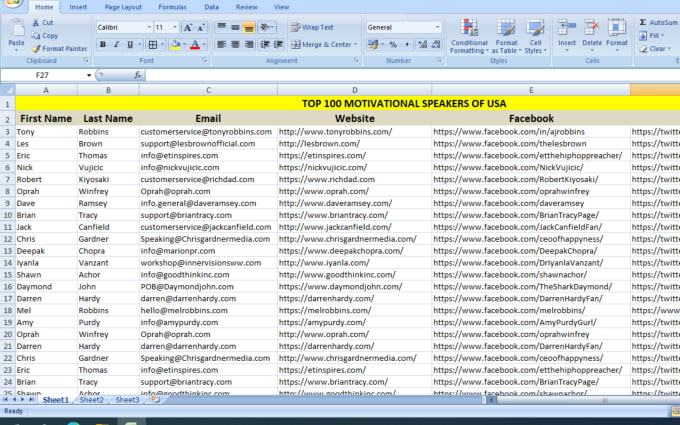Screen dimensions: 680x425
Task: Open the View tab
Action: 281,7
